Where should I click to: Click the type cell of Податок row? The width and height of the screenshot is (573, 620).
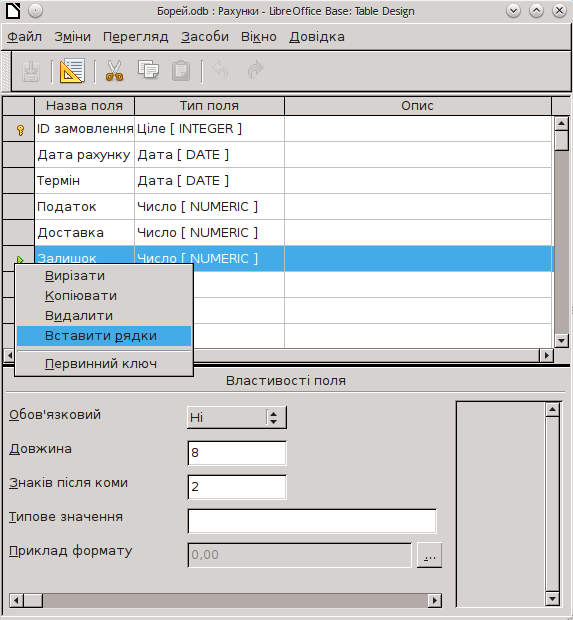coord(209,207)
